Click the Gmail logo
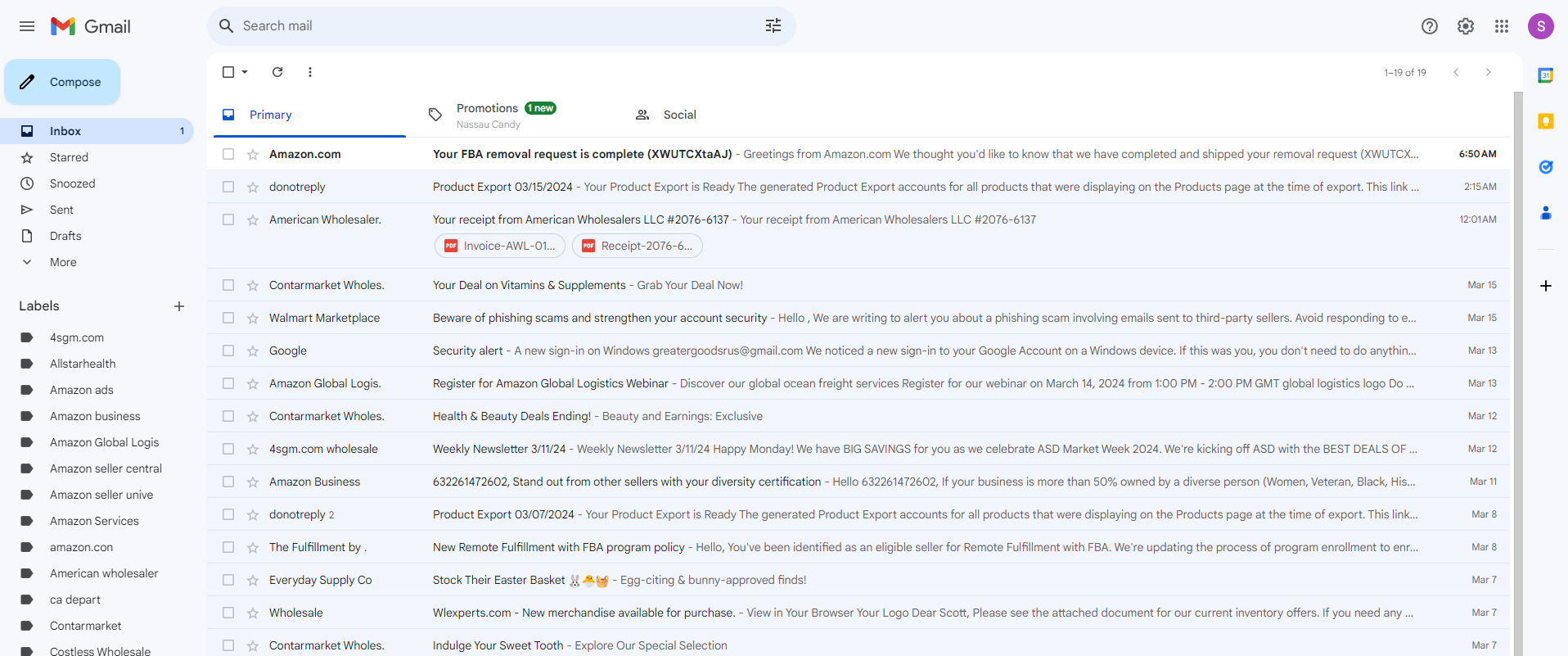The width and height of the screenshot is (1568, 656). coord(91,26)
